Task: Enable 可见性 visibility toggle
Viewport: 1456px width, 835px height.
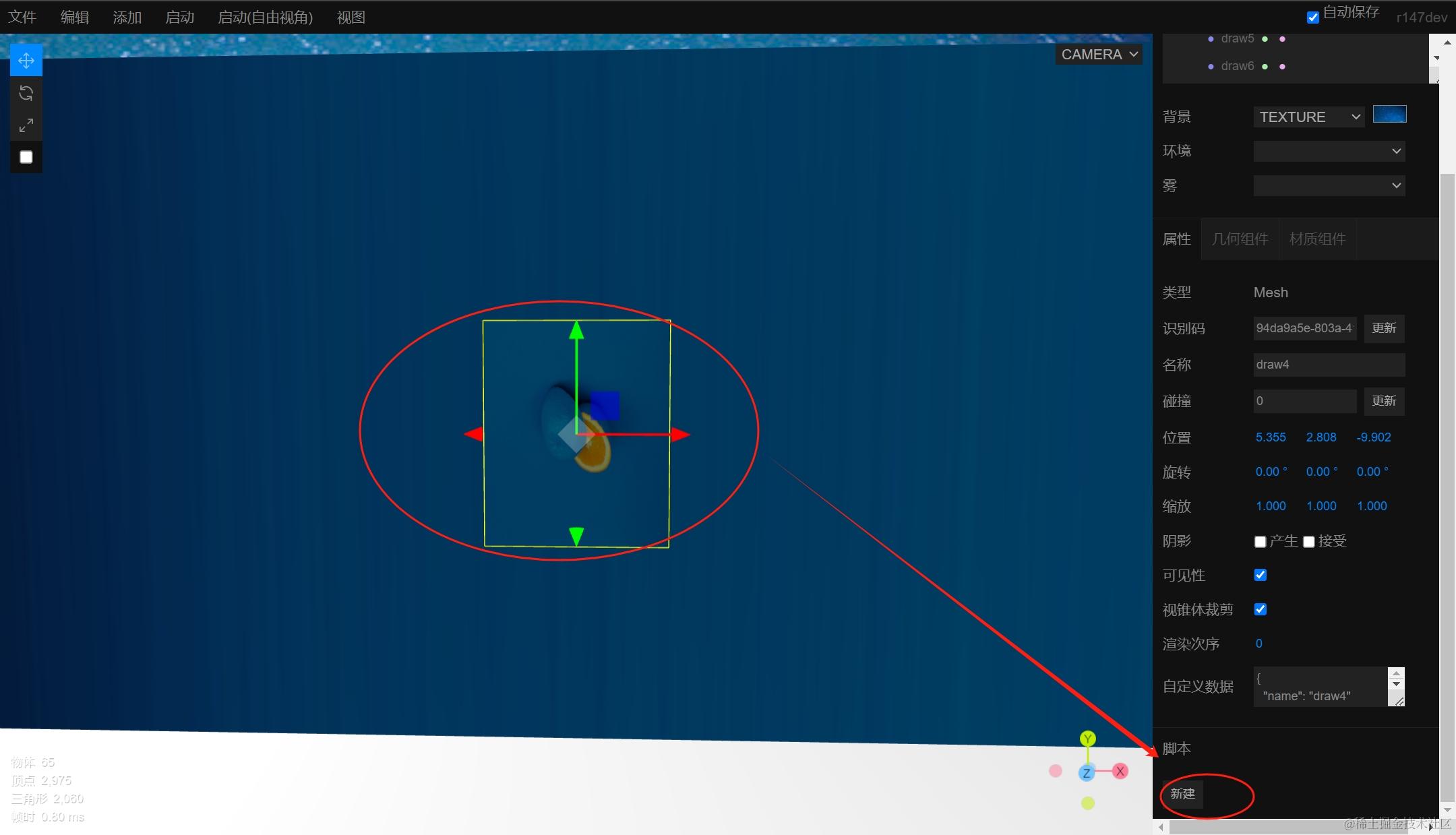Action: (1259, 574)
